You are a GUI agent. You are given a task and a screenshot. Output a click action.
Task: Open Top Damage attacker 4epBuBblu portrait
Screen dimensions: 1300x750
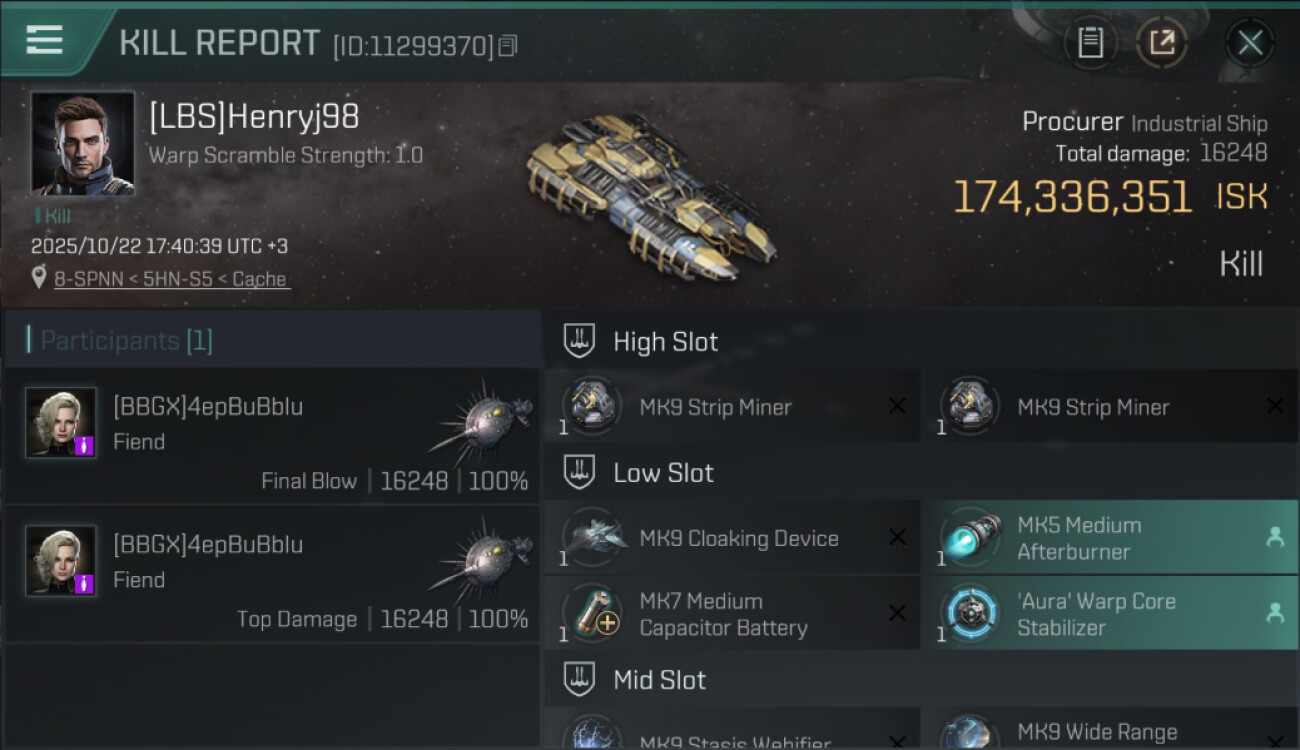tap(61, 561)
